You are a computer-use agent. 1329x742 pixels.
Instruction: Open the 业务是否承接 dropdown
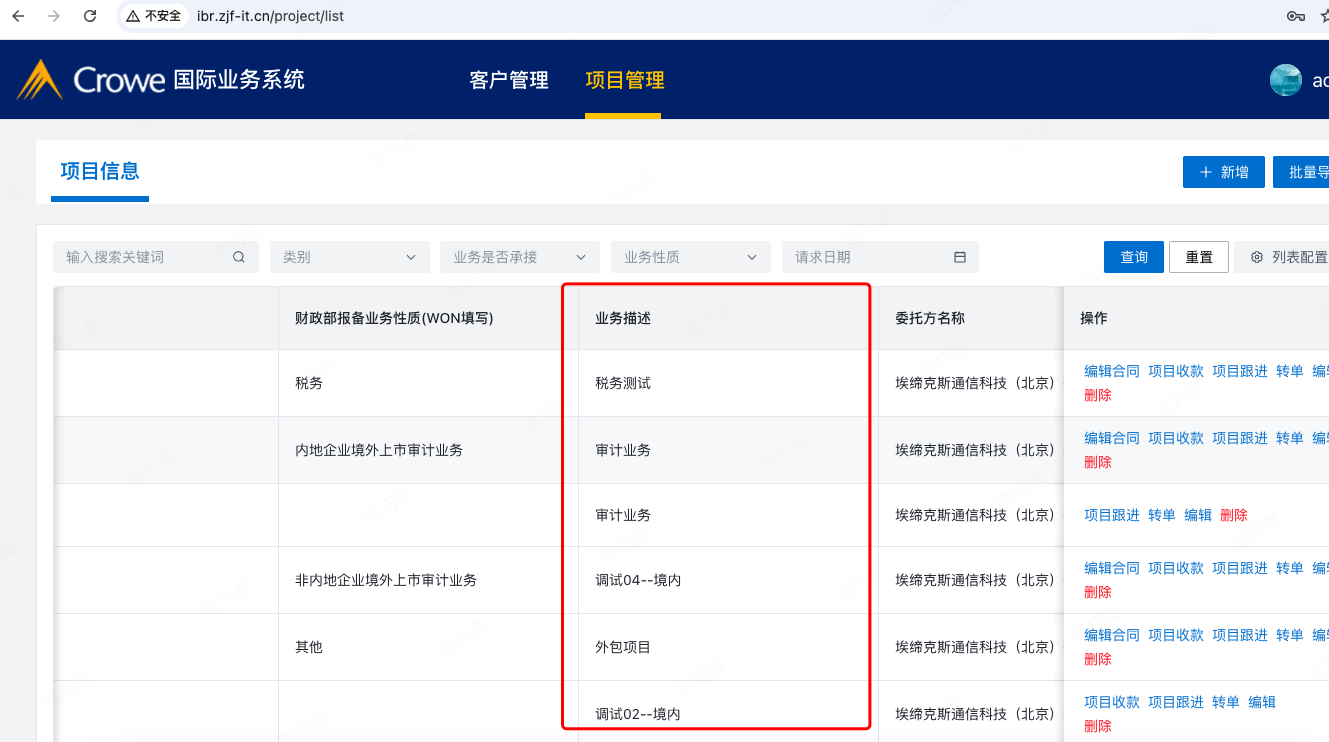[x=519, y=257]
